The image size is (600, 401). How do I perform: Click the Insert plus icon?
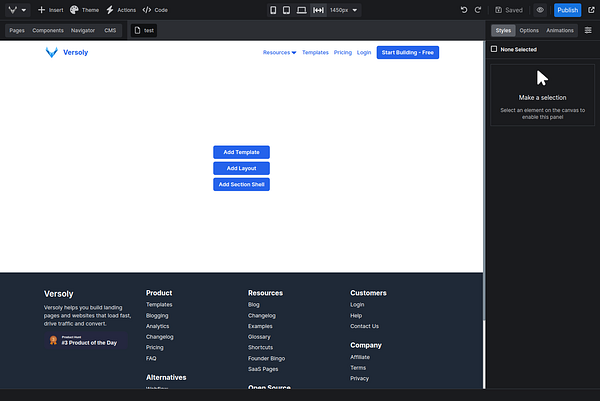(x=41, y=10)
